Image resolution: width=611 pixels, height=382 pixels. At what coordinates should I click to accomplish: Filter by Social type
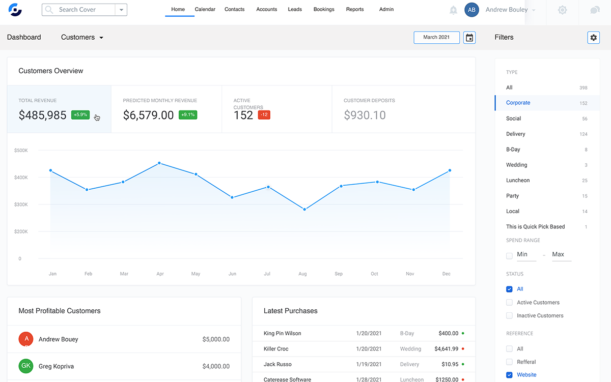tap(546, 118)
